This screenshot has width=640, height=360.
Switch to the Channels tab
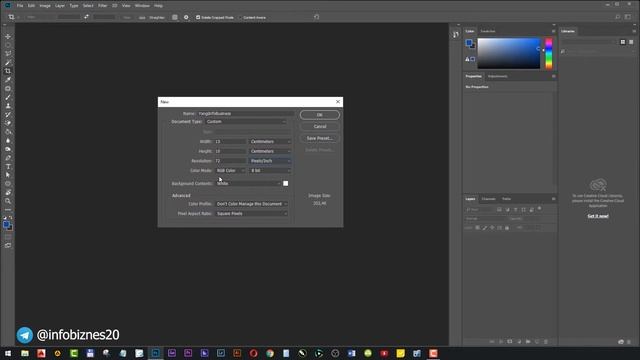click(489, 199)
